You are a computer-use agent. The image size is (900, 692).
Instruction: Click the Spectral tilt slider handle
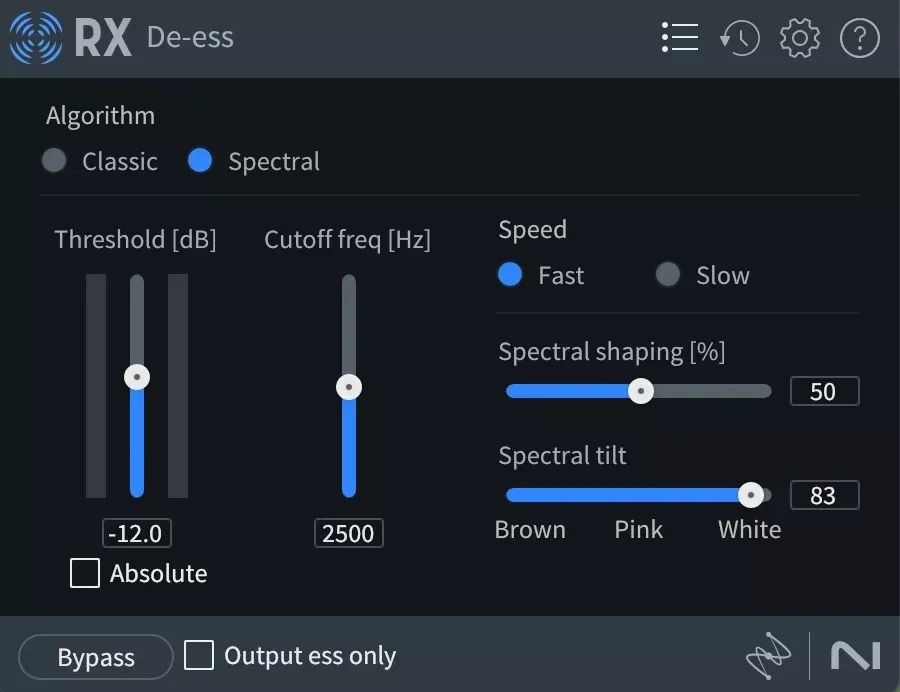[x=751, y=495]
